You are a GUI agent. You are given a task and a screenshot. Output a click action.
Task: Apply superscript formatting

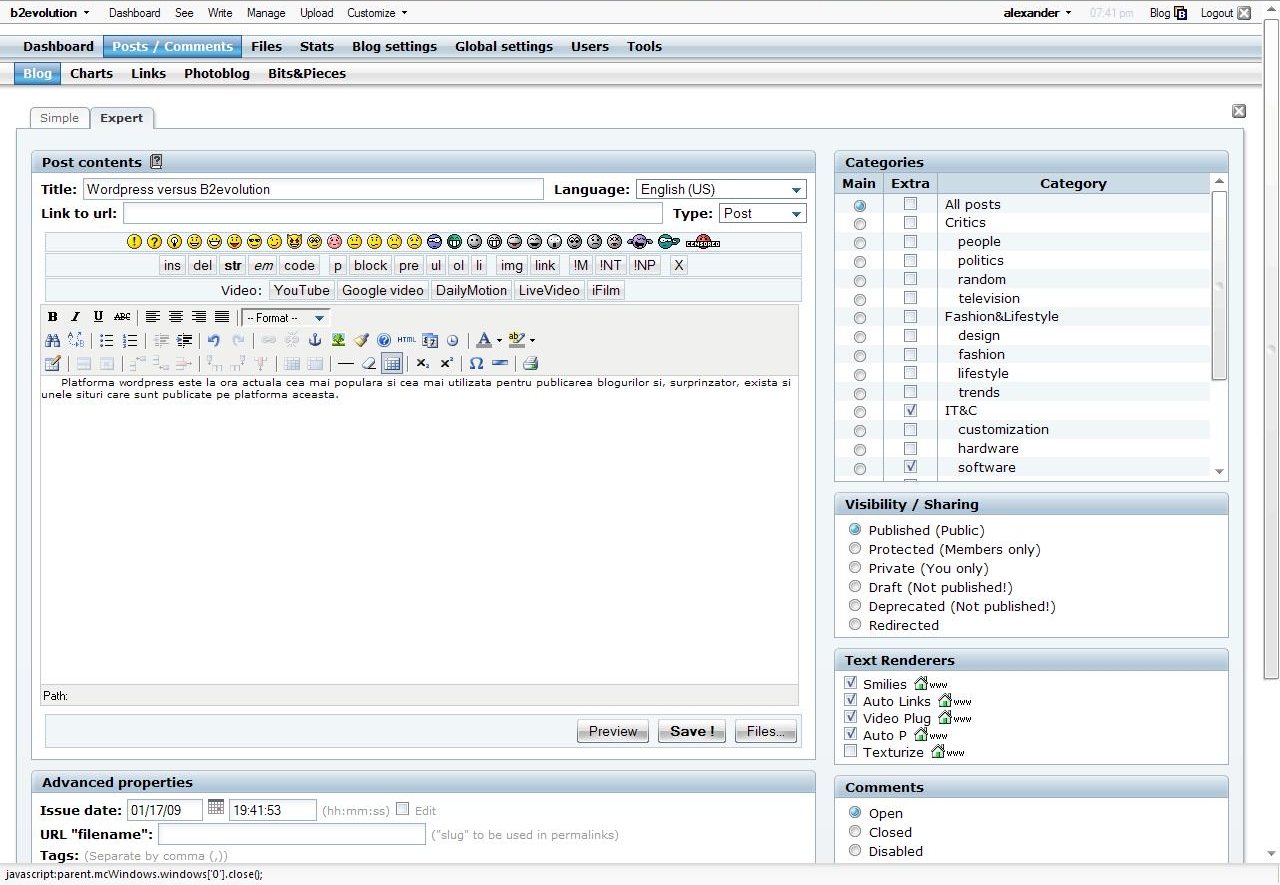447,363
